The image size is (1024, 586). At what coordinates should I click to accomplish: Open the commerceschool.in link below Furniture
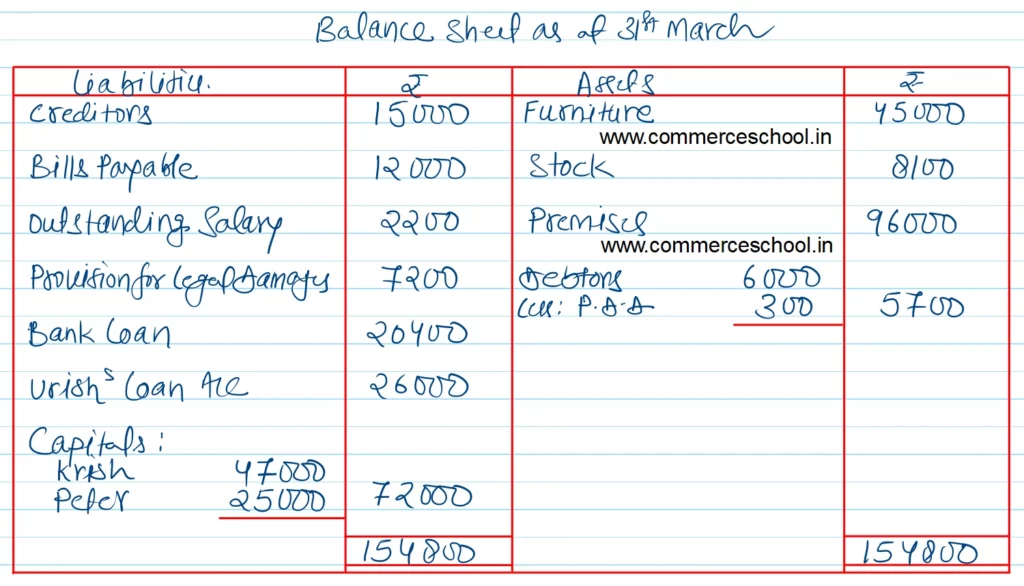[x=716, y=137]
